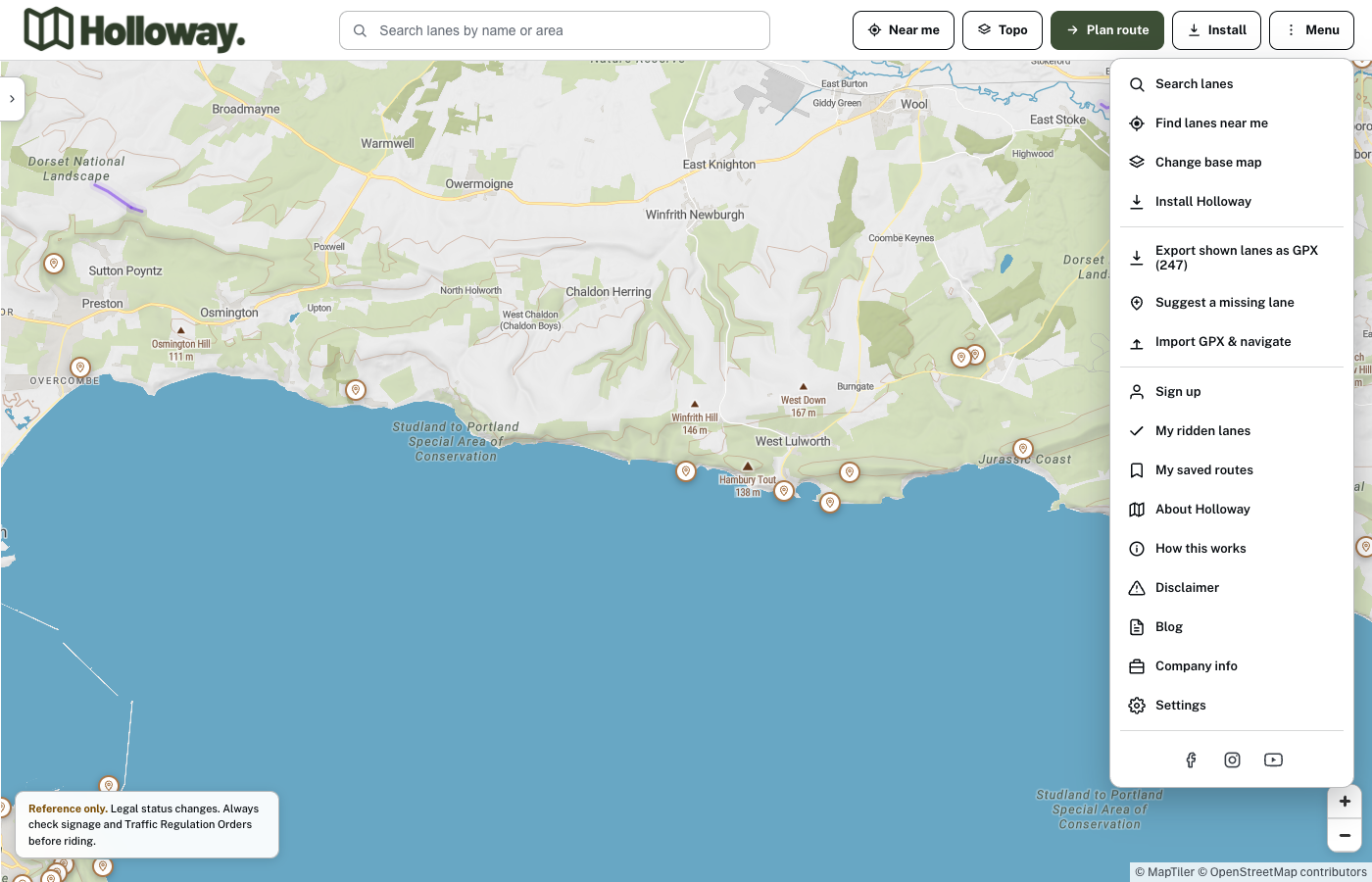Visit Holloway's Instagram icon
The height and width of the screenshot is (882, 1372).
pyautogui.click(x=1232, y=759)
